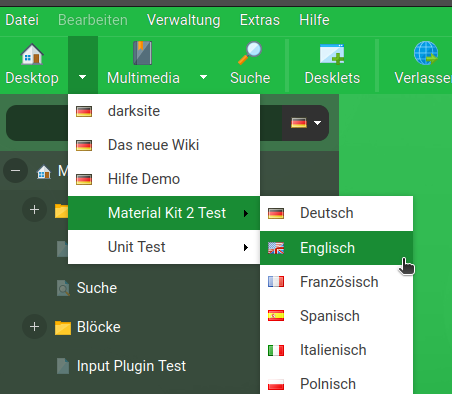This screenshot has height=394, width=452.
Task: Open the Datei menu
Action: [22, 20]
